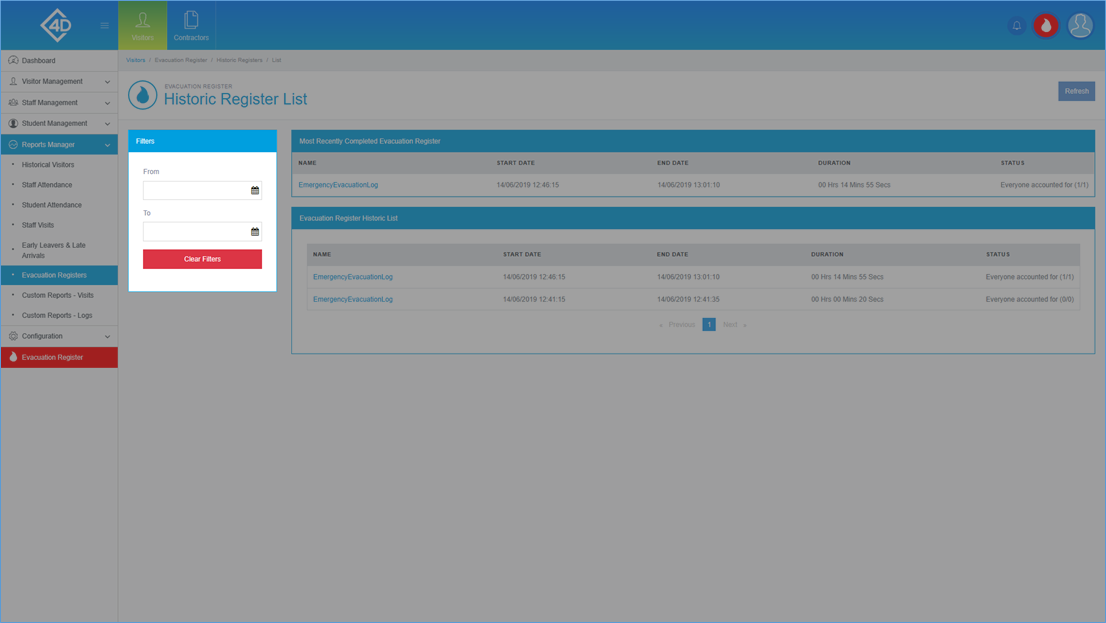
Task: Click the Configuration gear icon
Action: coord(13,337)
